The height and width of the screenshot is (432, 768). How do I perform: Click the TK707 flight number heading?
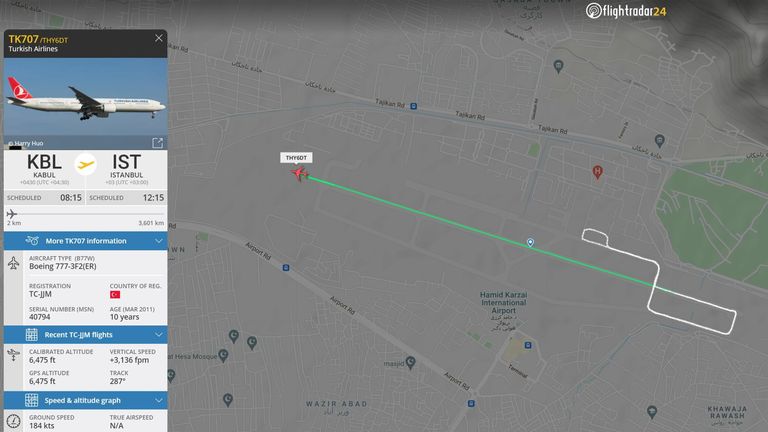click(x=23, y=39)
